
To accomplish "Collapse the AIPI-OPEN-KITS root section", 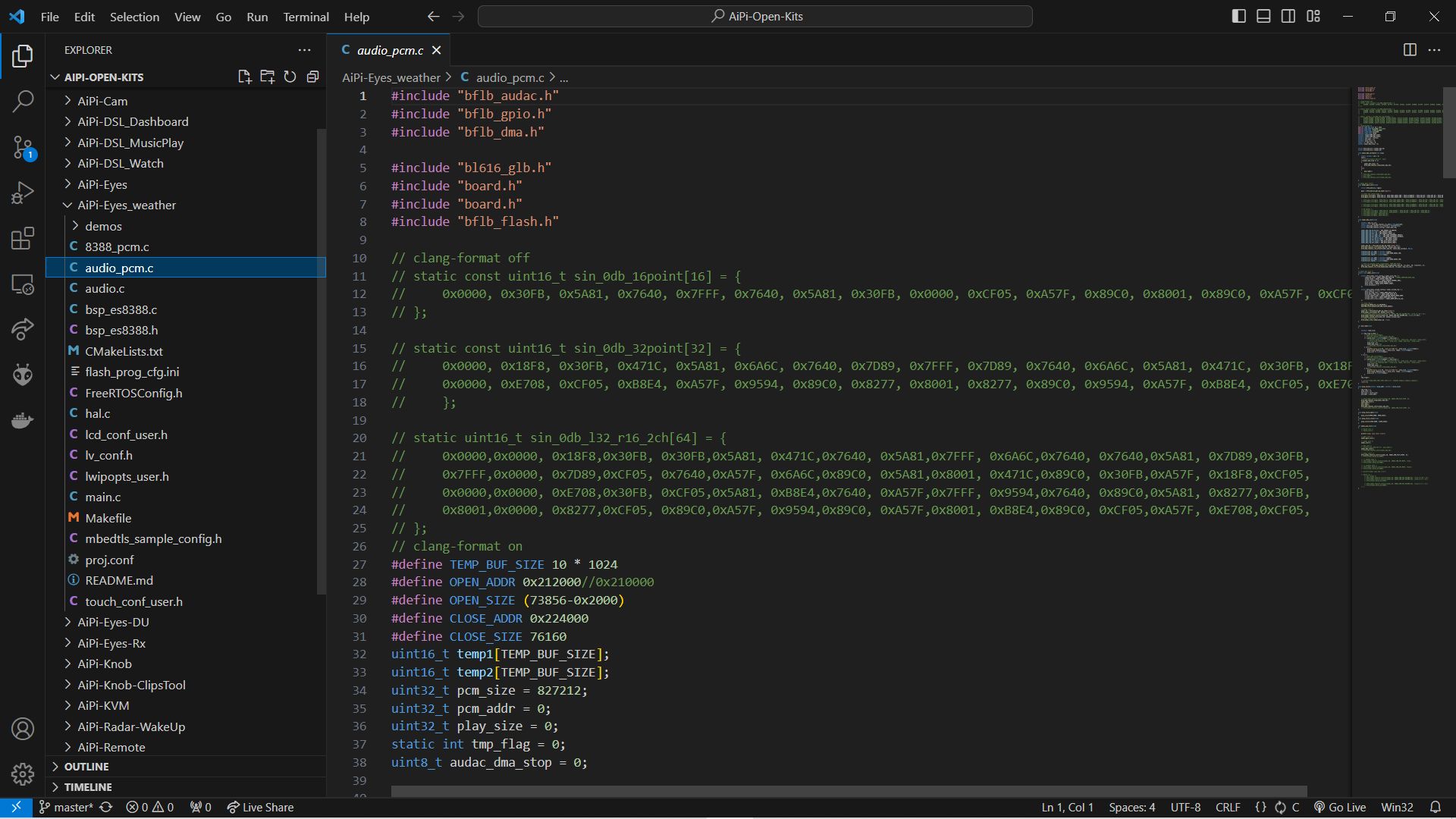I will (103, 77).
